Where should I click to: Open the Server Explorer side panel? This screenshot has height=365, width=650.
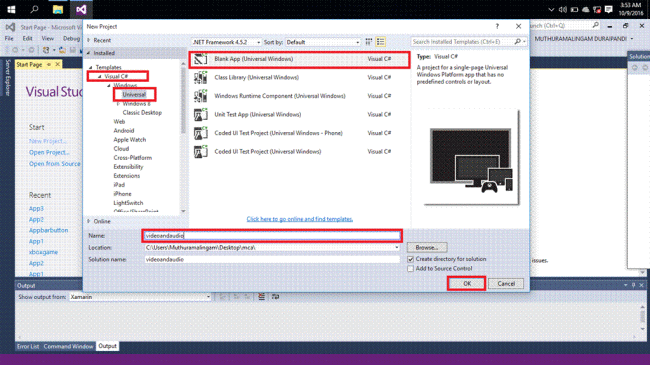pos(7,78)
